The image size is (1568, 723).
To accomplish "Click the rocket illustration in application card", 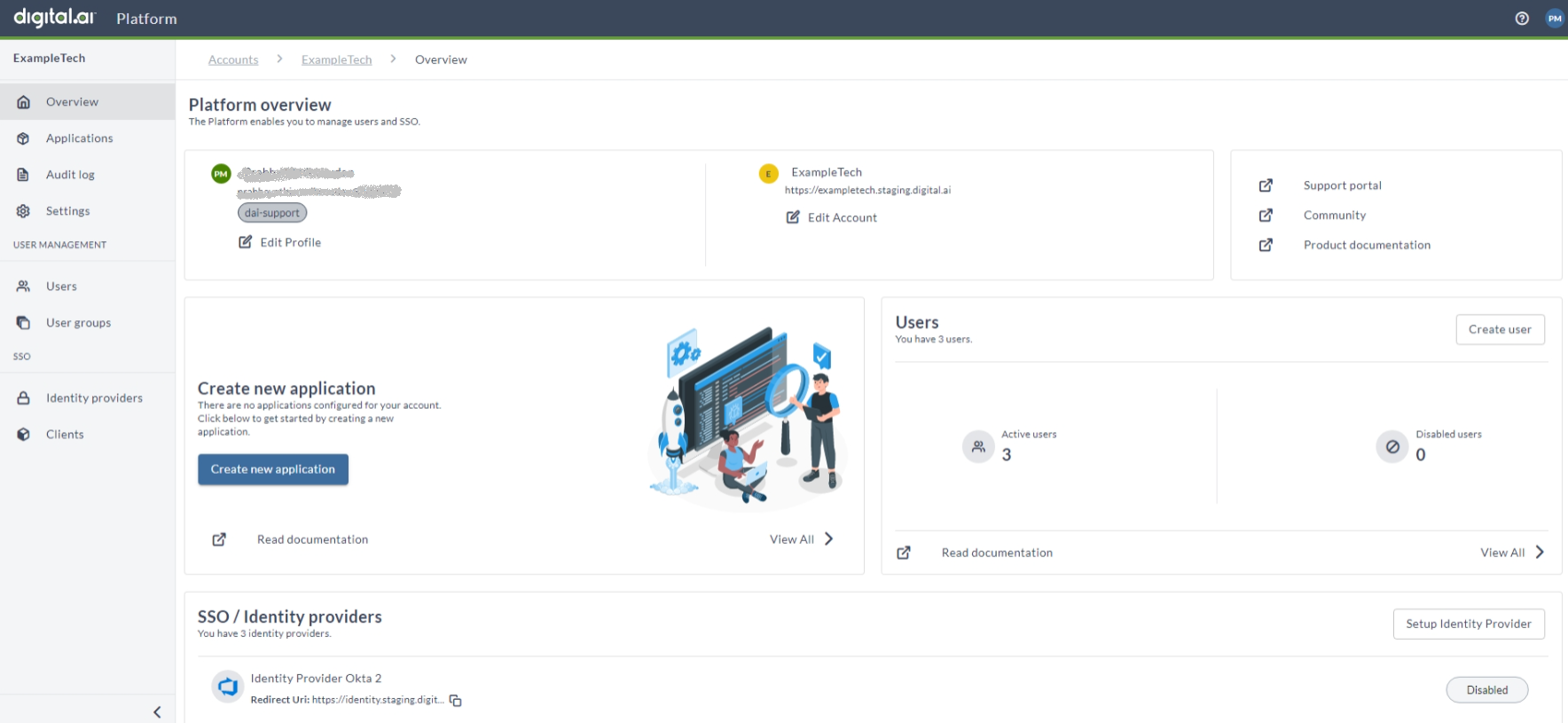I will pyautogui.click(x=672, y=439).
